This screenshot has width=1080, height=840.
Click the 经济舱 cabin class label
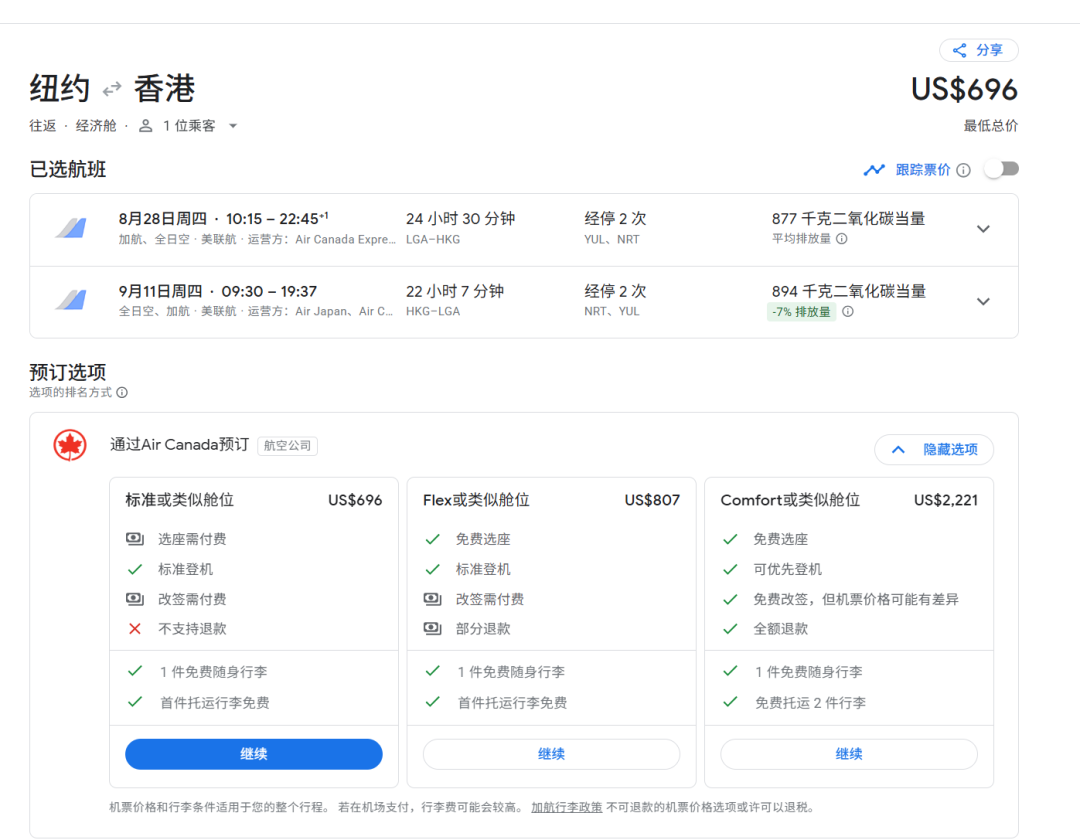96,126
